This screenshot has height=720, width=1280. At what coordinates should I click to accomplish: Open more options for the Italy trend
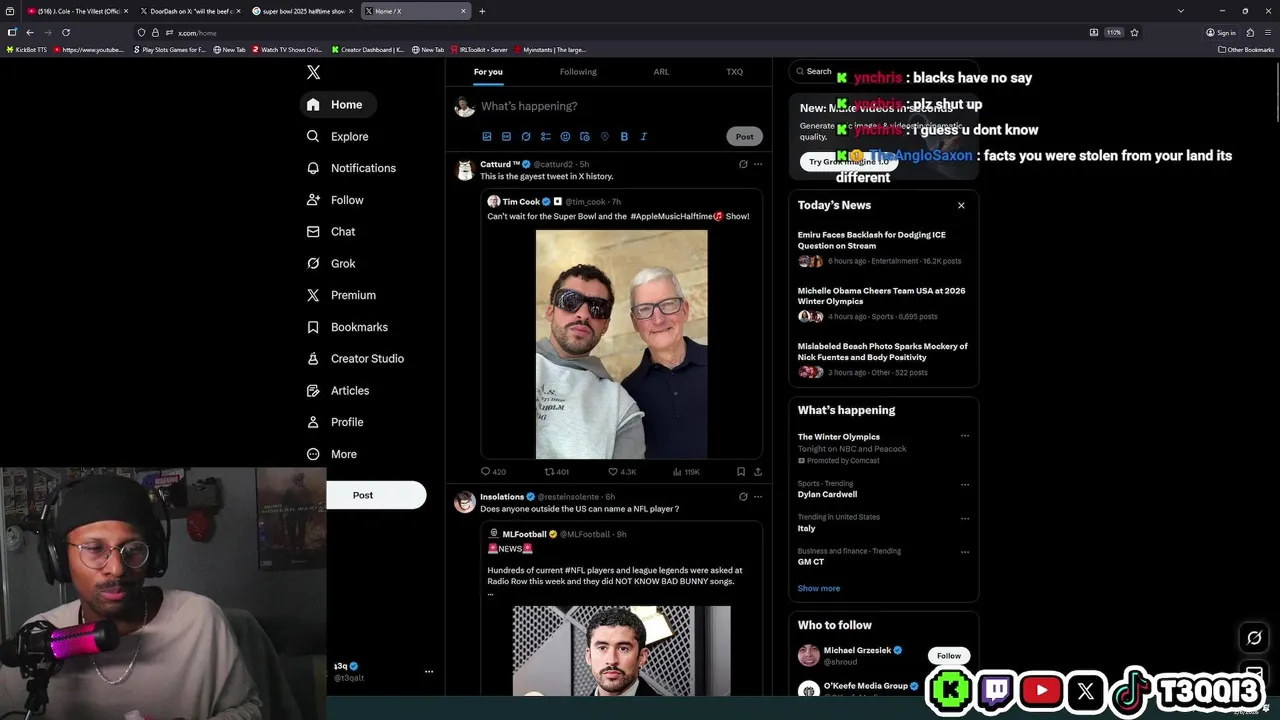click(x=965, y=518)
